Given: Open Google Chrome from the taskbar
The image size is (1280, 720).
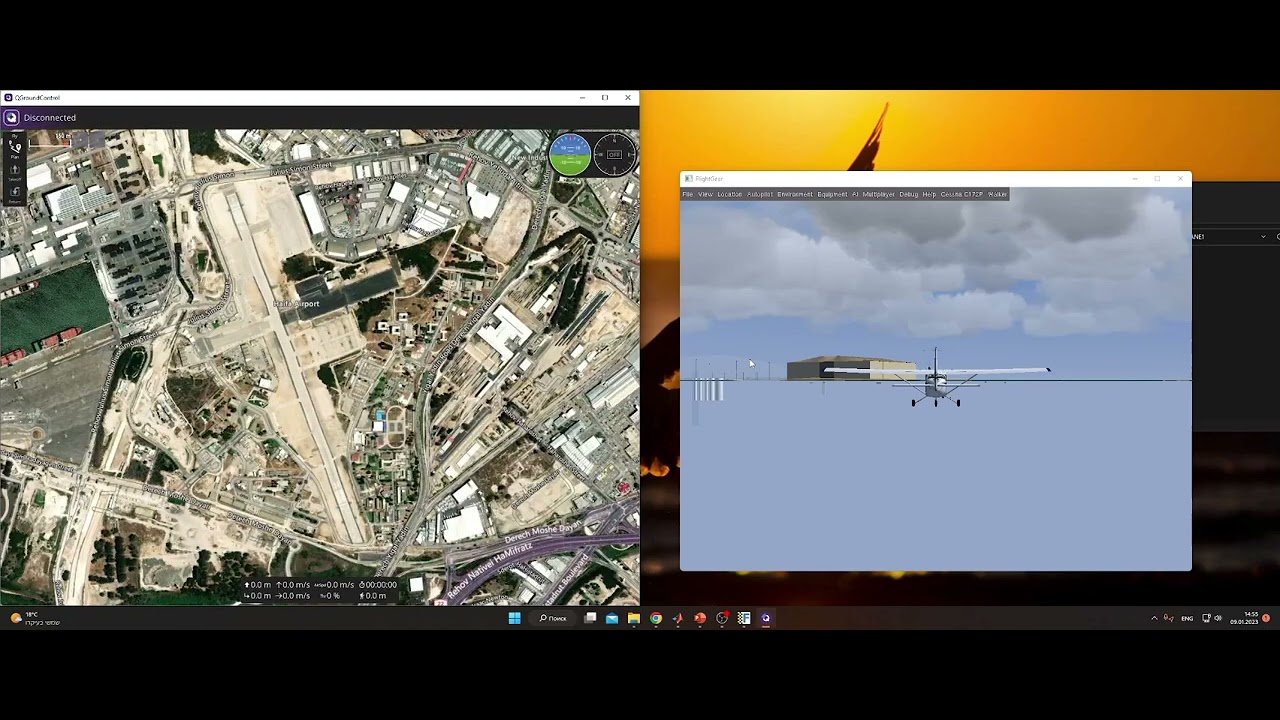Looking at the screenshot, I should tap(655, 618).
